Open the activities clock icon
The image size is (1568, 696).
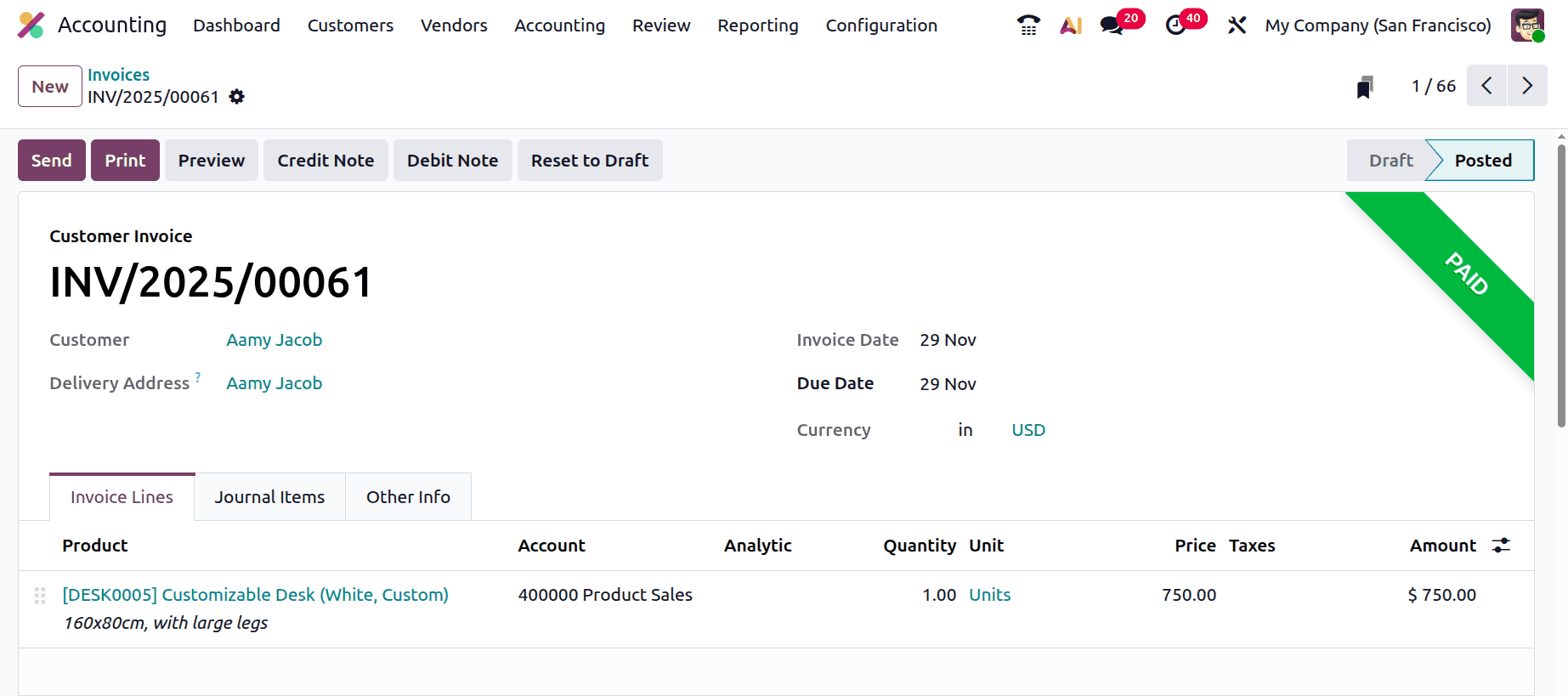(1176, 25)
